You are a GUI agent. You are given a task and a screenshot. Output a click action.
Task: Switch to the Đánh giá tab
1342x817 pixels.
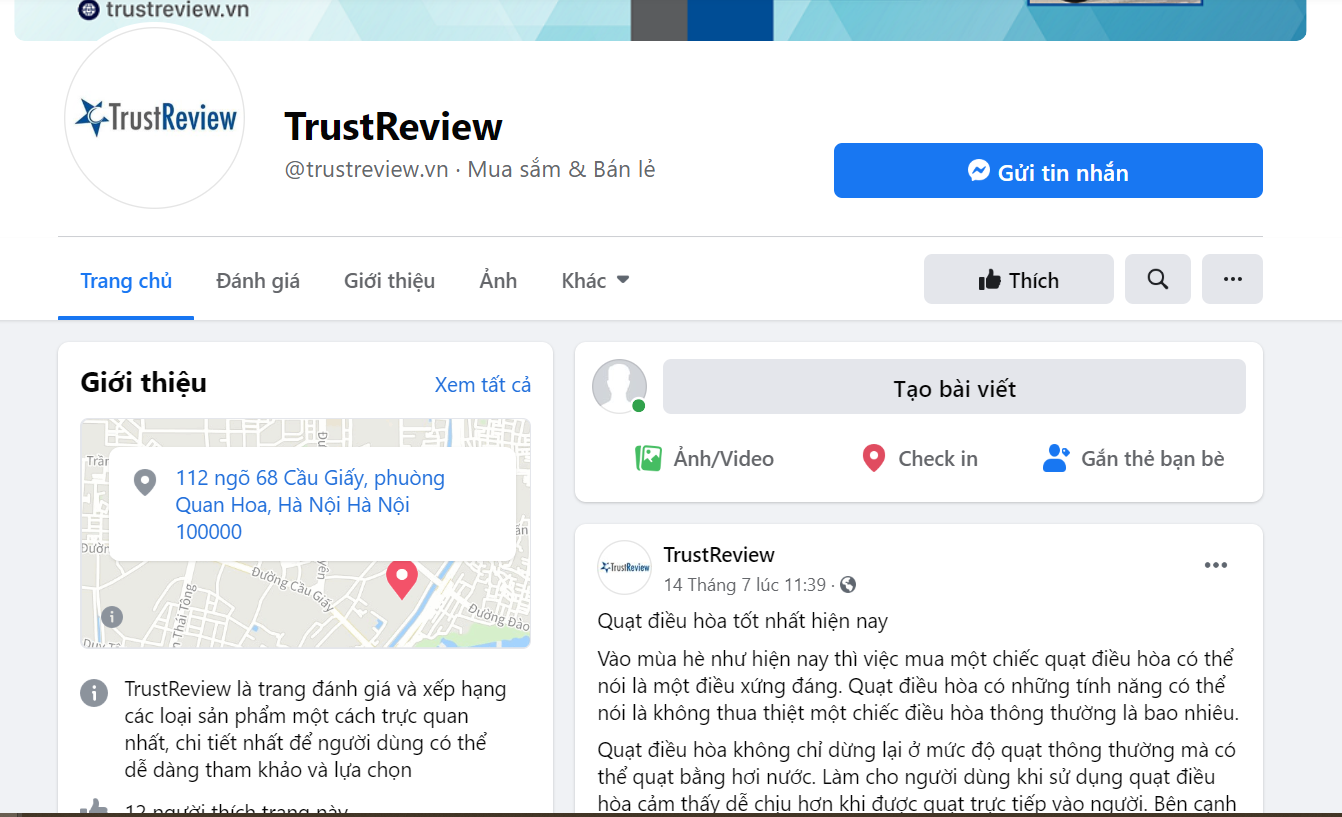pyautogui.click(x=258, y=281)
